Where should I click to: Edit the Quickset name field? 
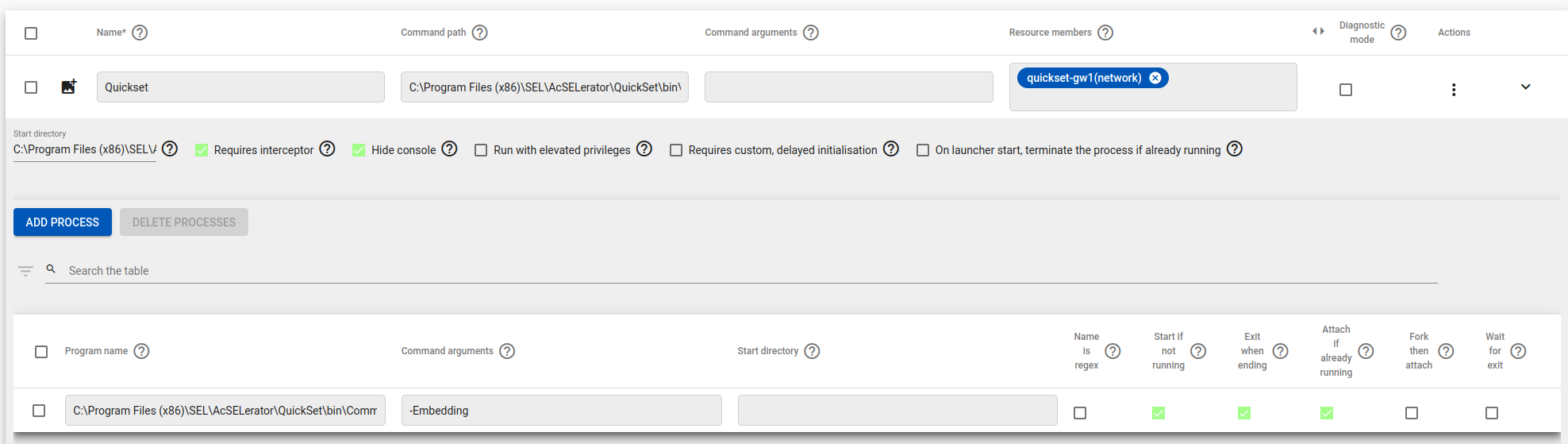pyautogui.click(x=240, y=87)
